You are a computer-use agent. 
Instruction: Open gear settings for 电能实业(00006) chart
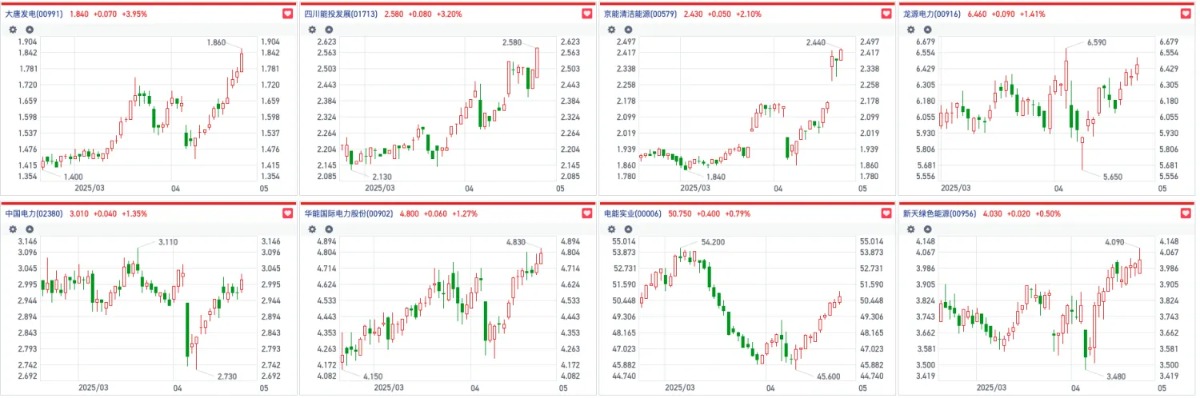(x=611, y=228)
